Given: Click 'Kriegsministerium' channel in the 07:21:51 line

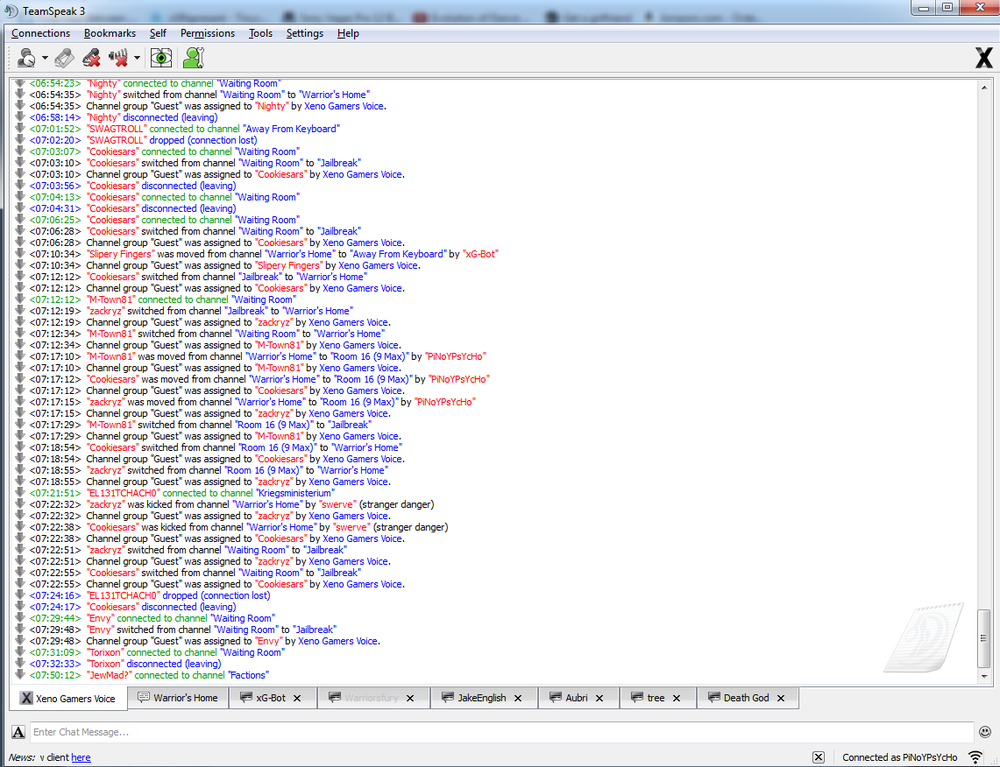Looking at the screenshot, I should coord(295,493).
